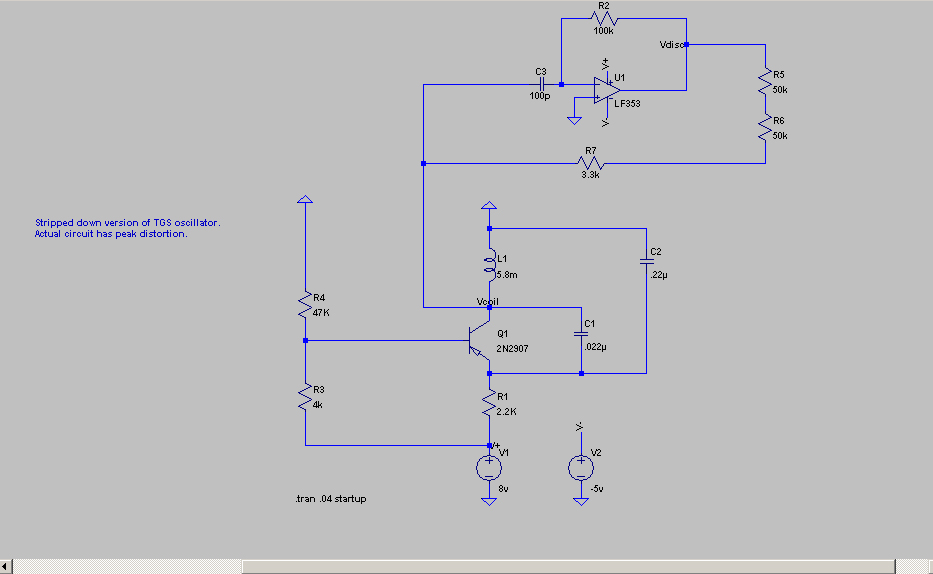Click the L1 inductor symbol
The height and width of the screenshot is (574, 933).
pos(490,266)
